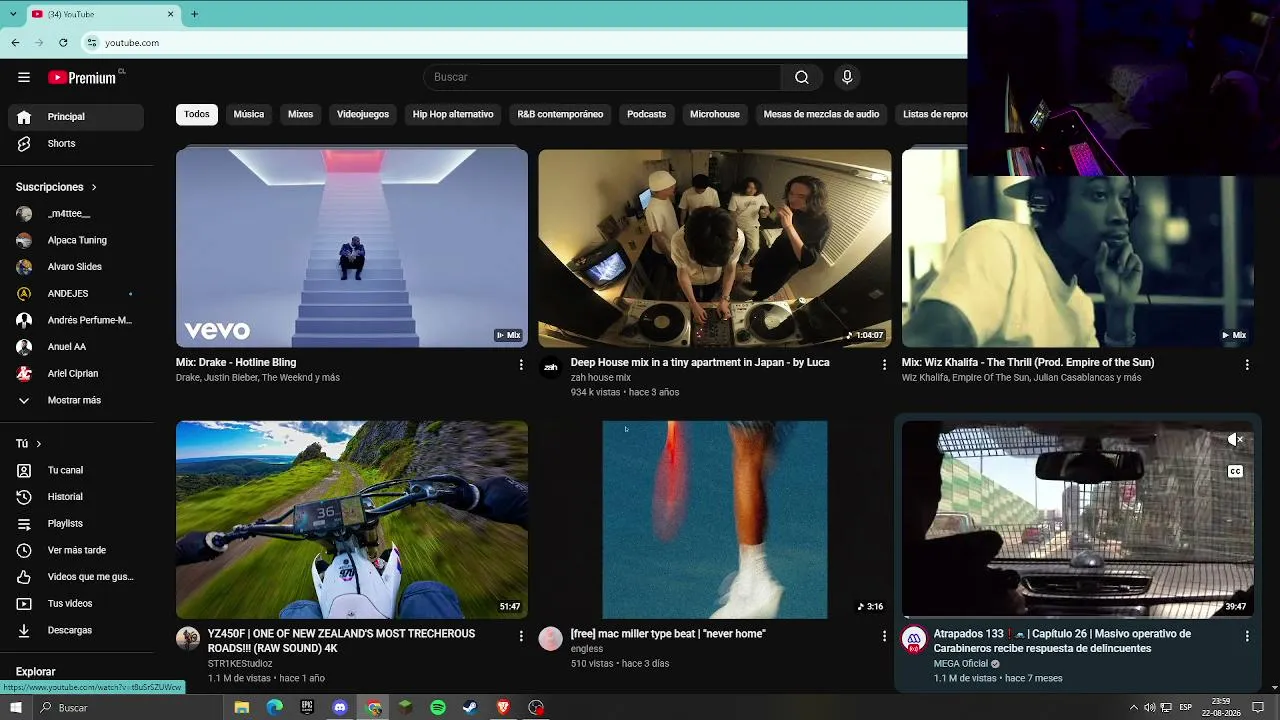Open Tus videos in the sidebar

(76, 604)
